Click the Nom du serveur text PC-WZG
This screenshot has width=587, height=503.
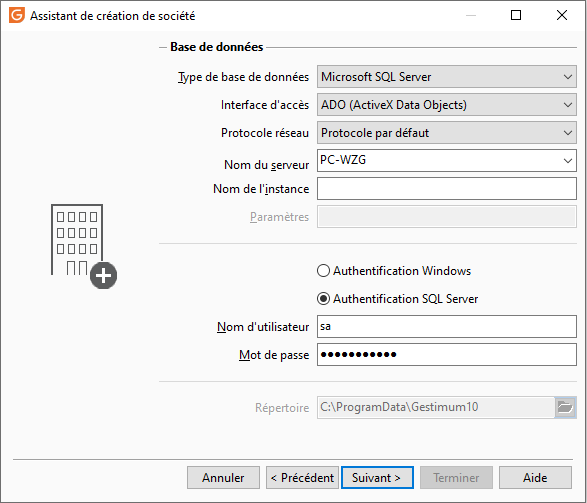pos(343,160)
